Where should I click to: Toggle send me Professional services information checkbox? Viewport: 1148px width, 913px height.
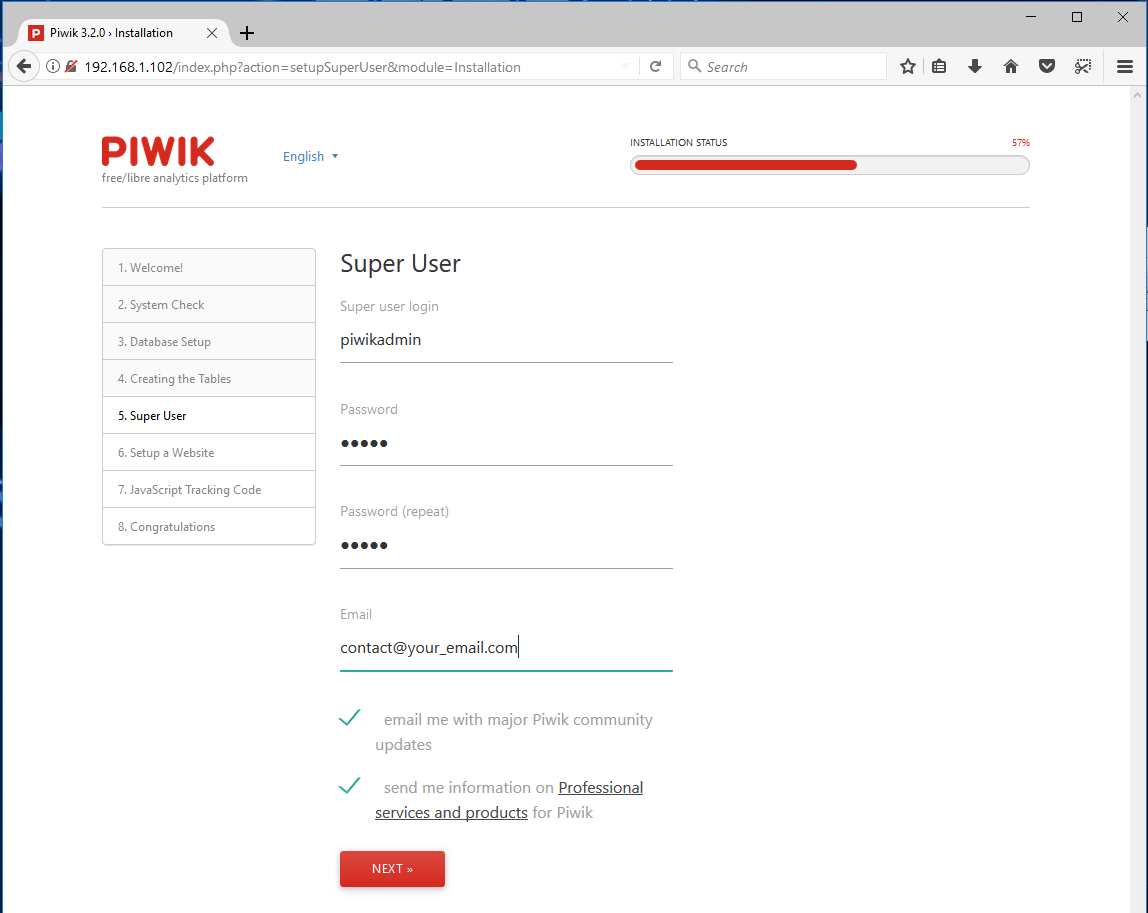[x=350, y=786]
